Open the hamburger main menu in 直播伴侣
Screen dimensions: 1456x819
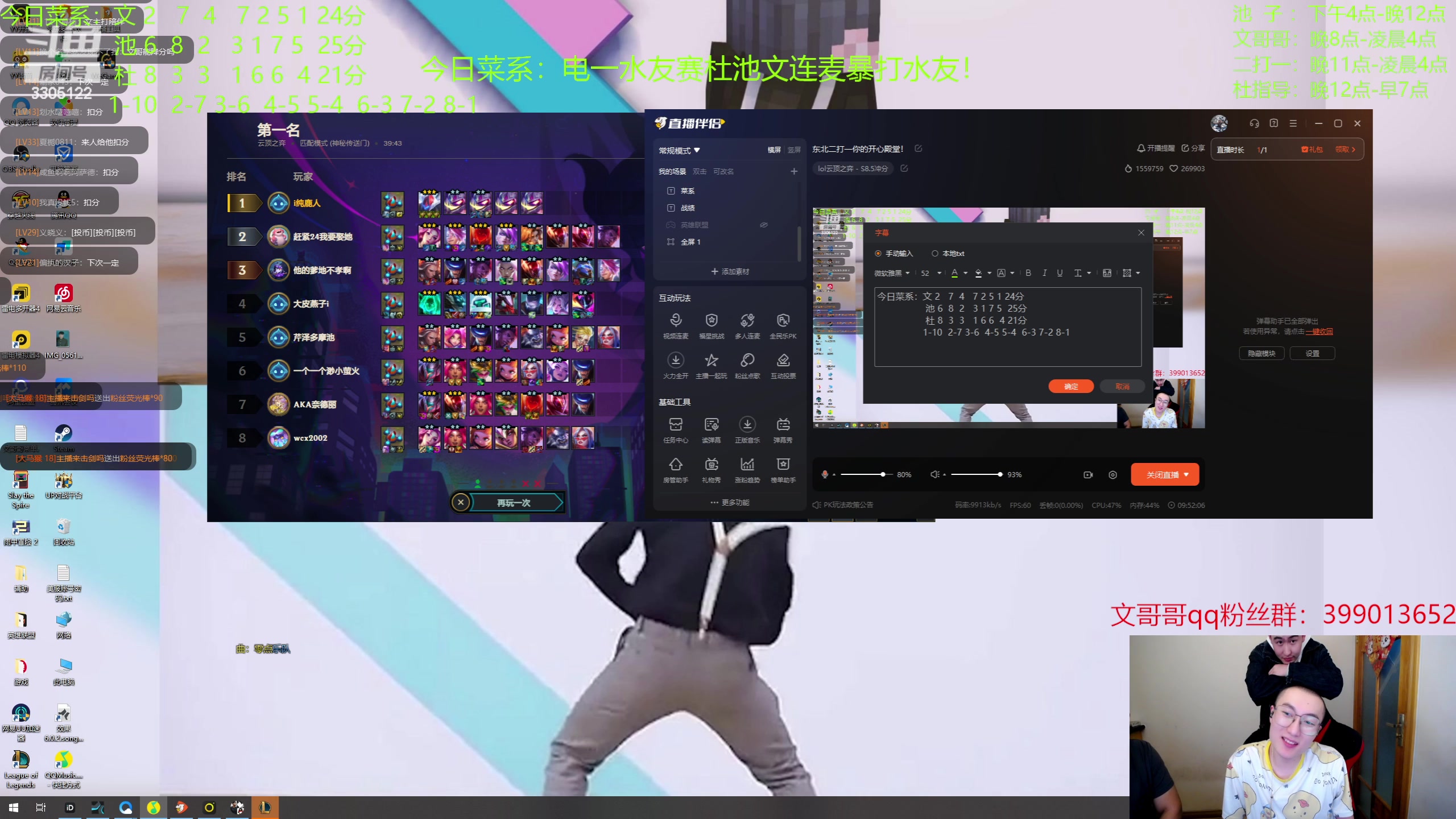click(x=1293, y=123)
